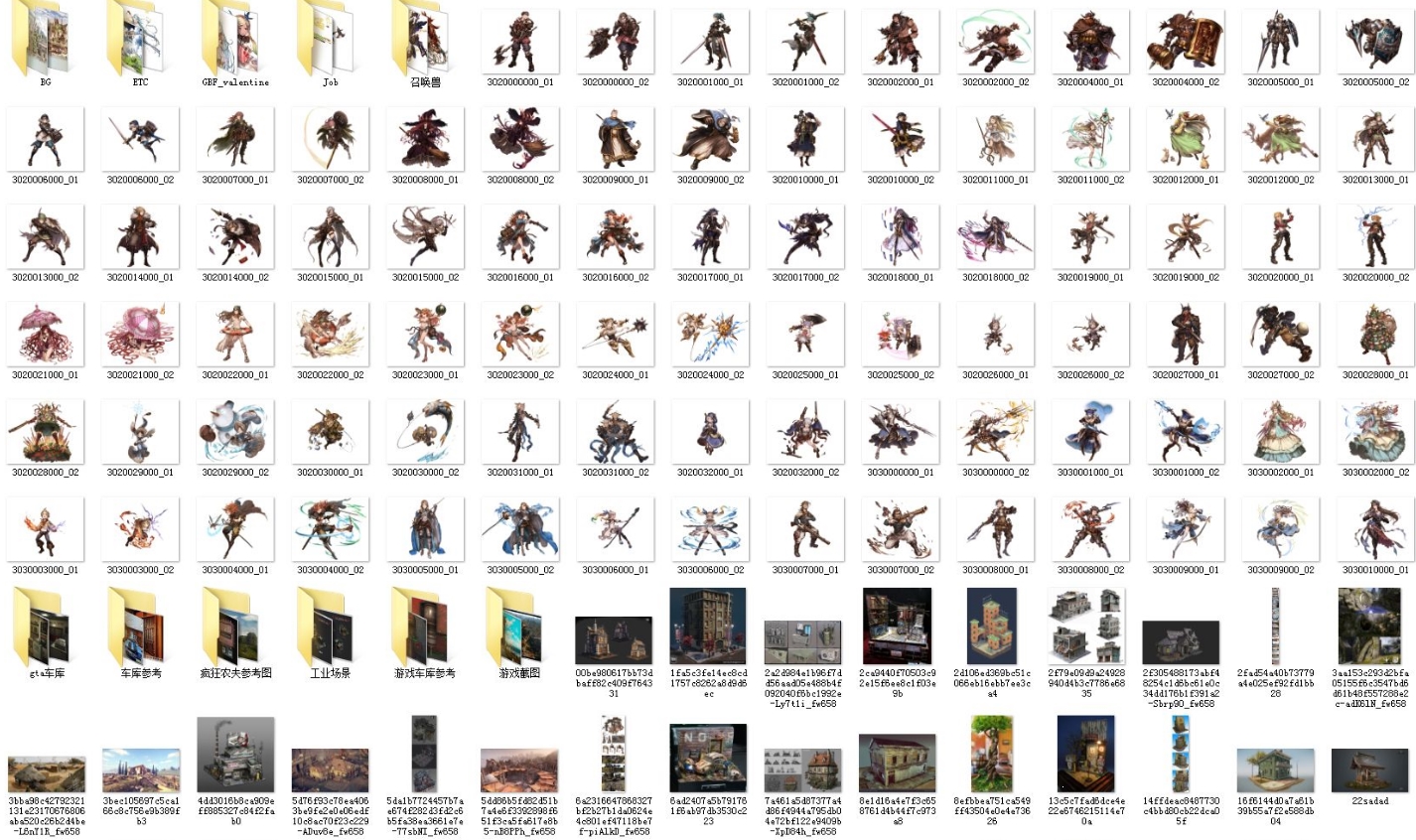1416x840 pixels.
Task: Select image 3030006000_02 thumbnail
Action: (x=710, y=529)
